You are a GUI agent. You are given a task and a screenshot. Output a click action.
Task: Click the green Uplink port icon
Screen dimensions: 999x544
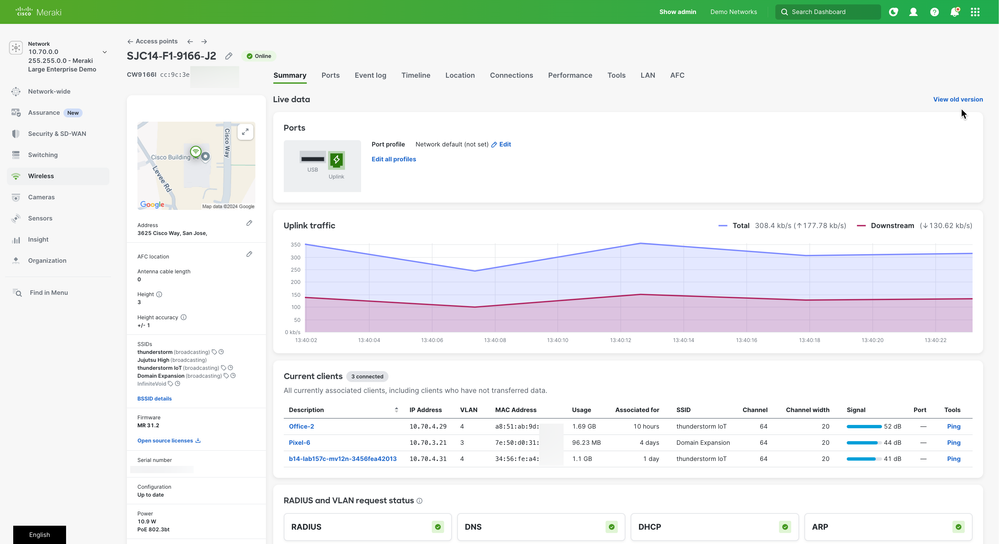[x=336, y=160]
